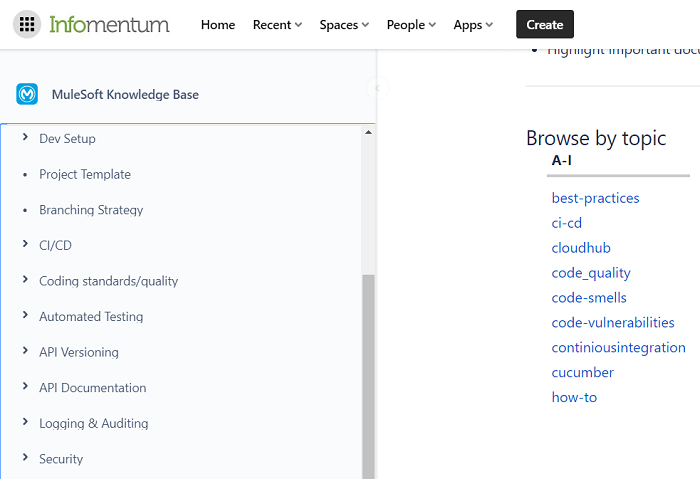Open the continiousintegration topic link

[x=618, y=348]
